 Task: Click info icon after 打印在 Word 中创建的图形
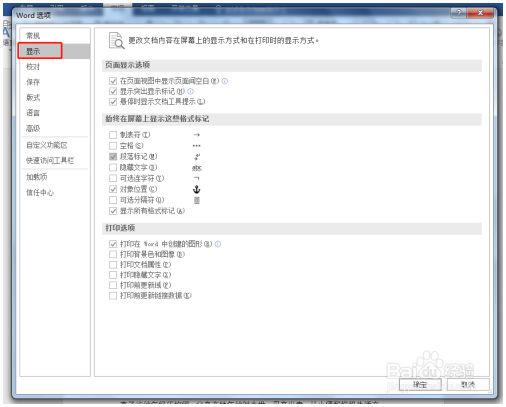[218, 244]
